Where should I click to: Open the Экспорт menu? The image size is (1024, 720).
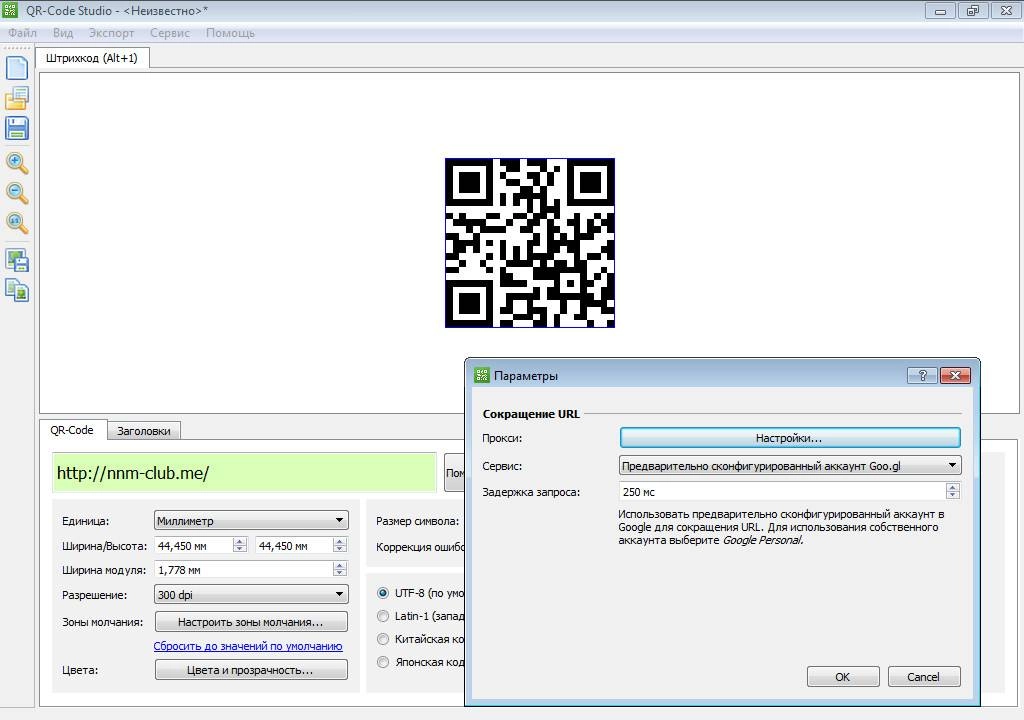112,33
